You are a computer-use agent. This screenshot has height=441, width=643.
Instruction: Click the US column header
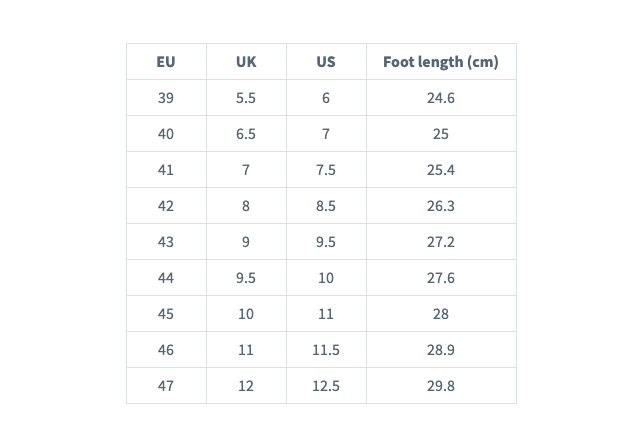click(326, 62)
